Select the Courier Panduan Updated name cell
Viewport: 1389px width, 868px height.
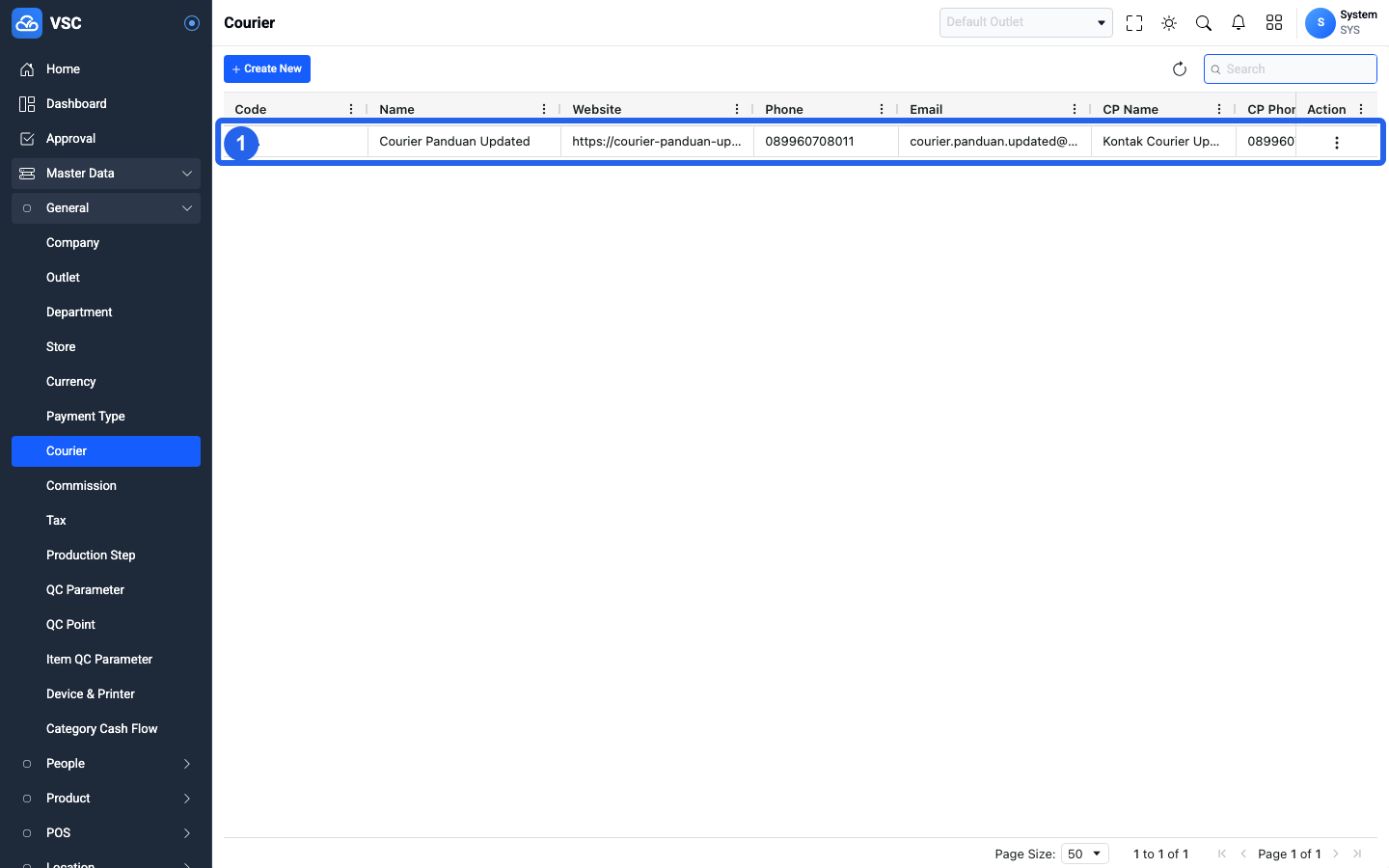pyautogui.click(x=465, y=142)
